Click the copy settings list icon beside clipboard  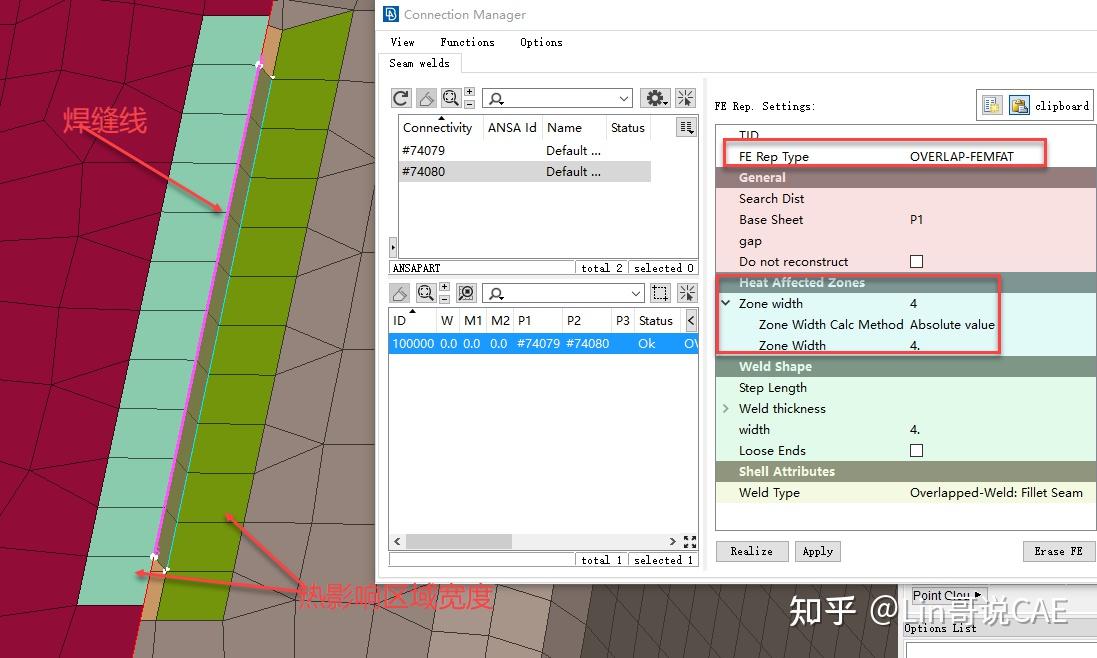click(992, 106)
